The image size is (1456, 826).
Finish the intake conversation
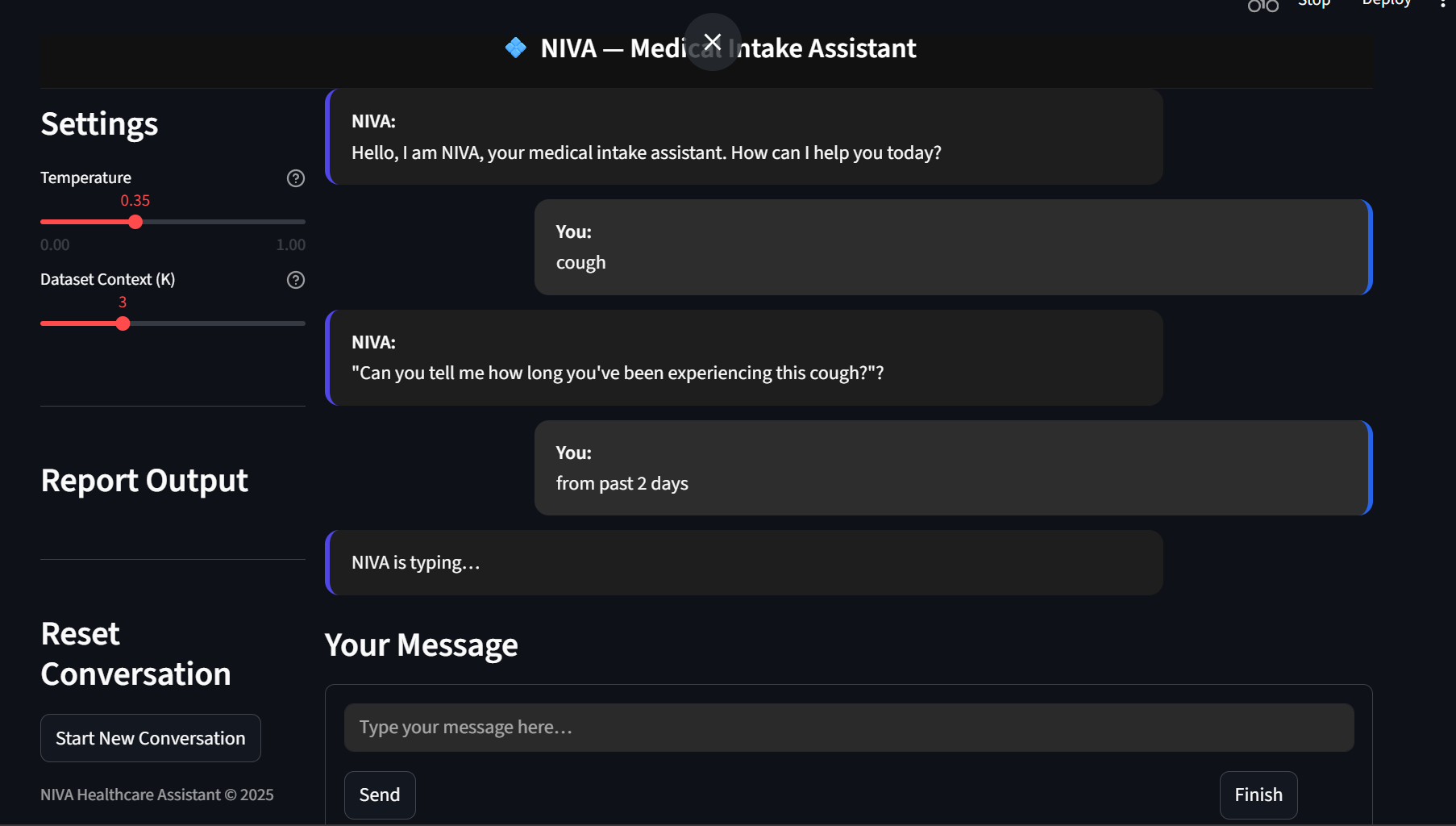pos(1258,795)
